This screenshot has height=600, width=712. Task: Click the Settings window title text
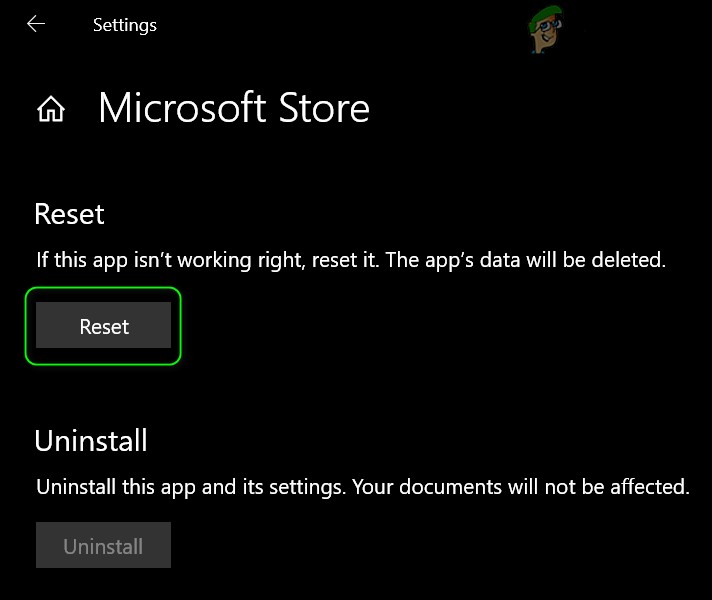pyautogui.click(x=125, y=25)
